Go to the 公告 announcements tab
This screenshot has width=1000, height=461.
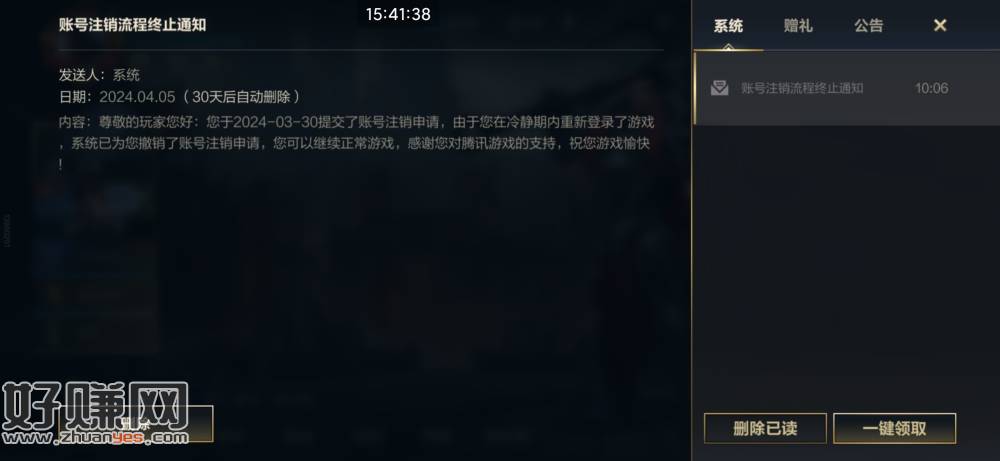[869, 26]
